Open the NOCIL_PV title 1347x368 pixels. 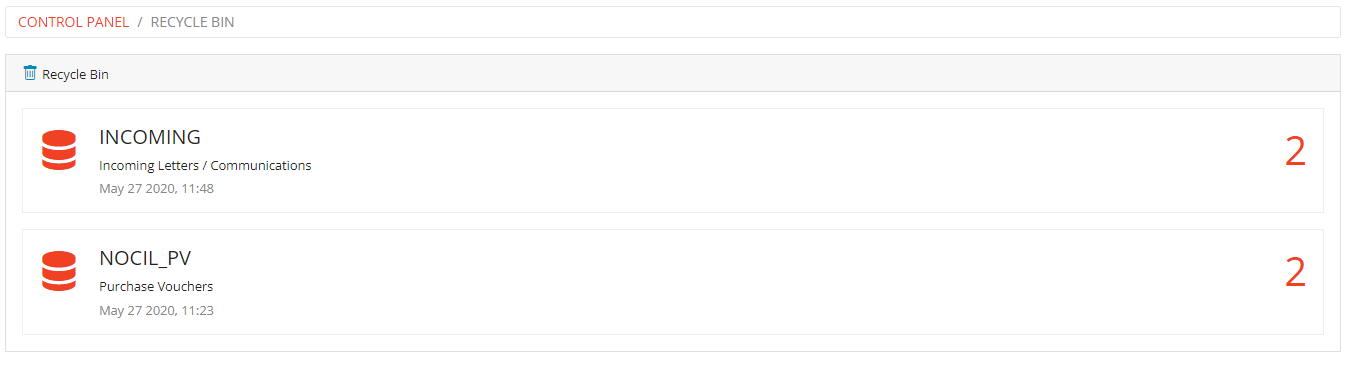point(145,259)
